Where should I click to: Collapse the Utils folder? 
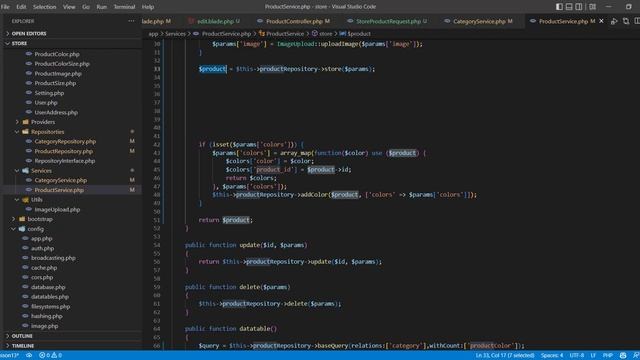(x=37, y=200)
